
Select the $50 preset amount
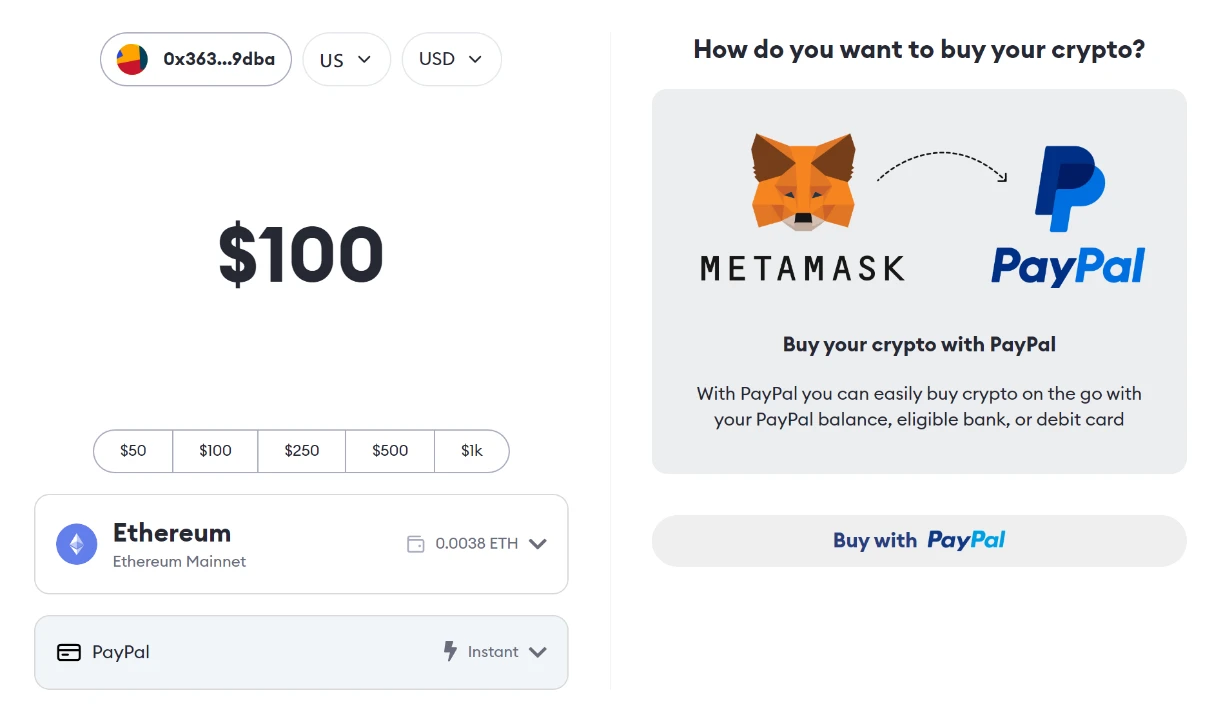133,451
